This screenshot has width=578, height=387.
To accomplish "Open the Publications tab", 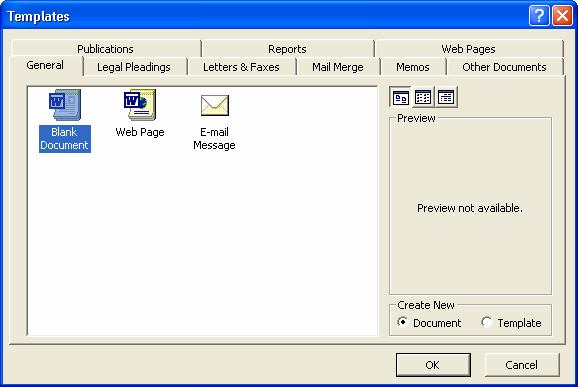I will pyautogui.click(x=105, y=49).
